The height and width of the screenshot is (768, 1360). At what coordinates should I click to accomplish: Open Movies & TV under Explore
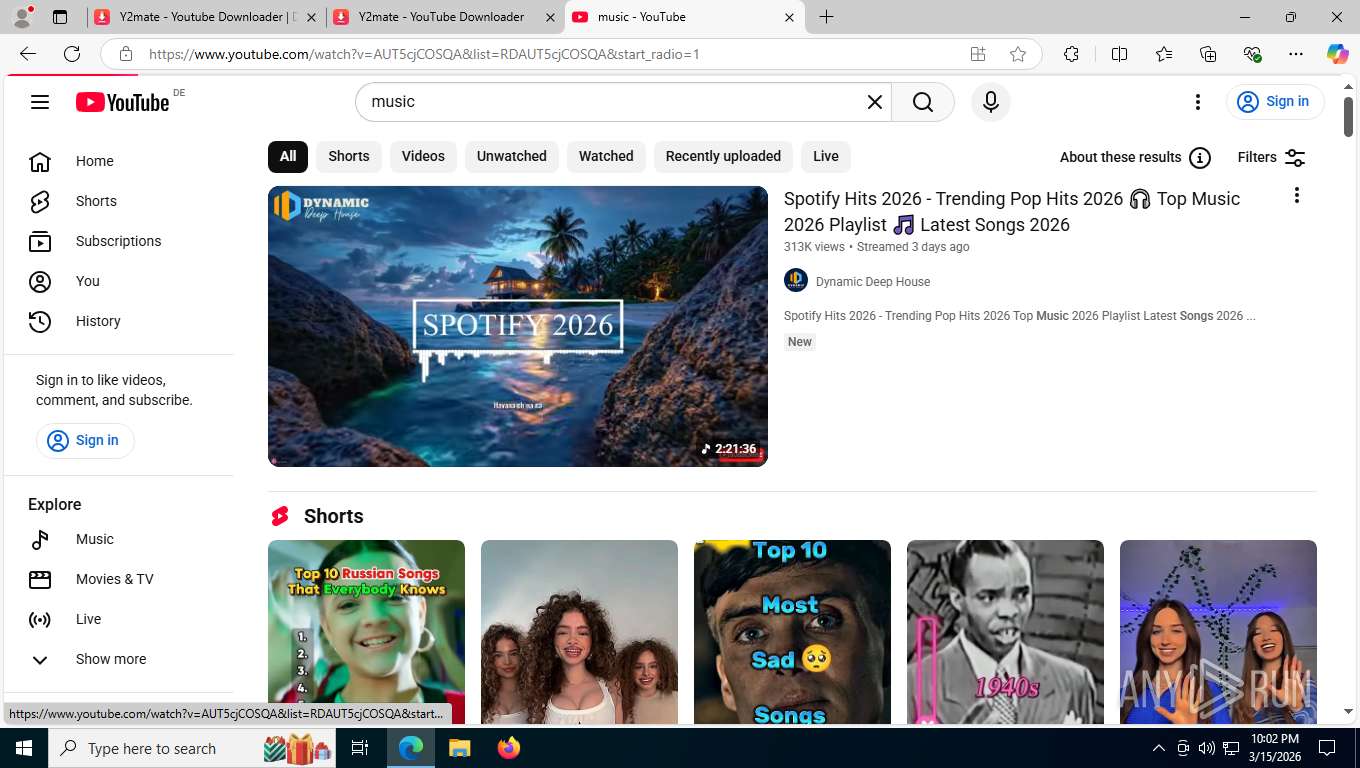[118, 579]
